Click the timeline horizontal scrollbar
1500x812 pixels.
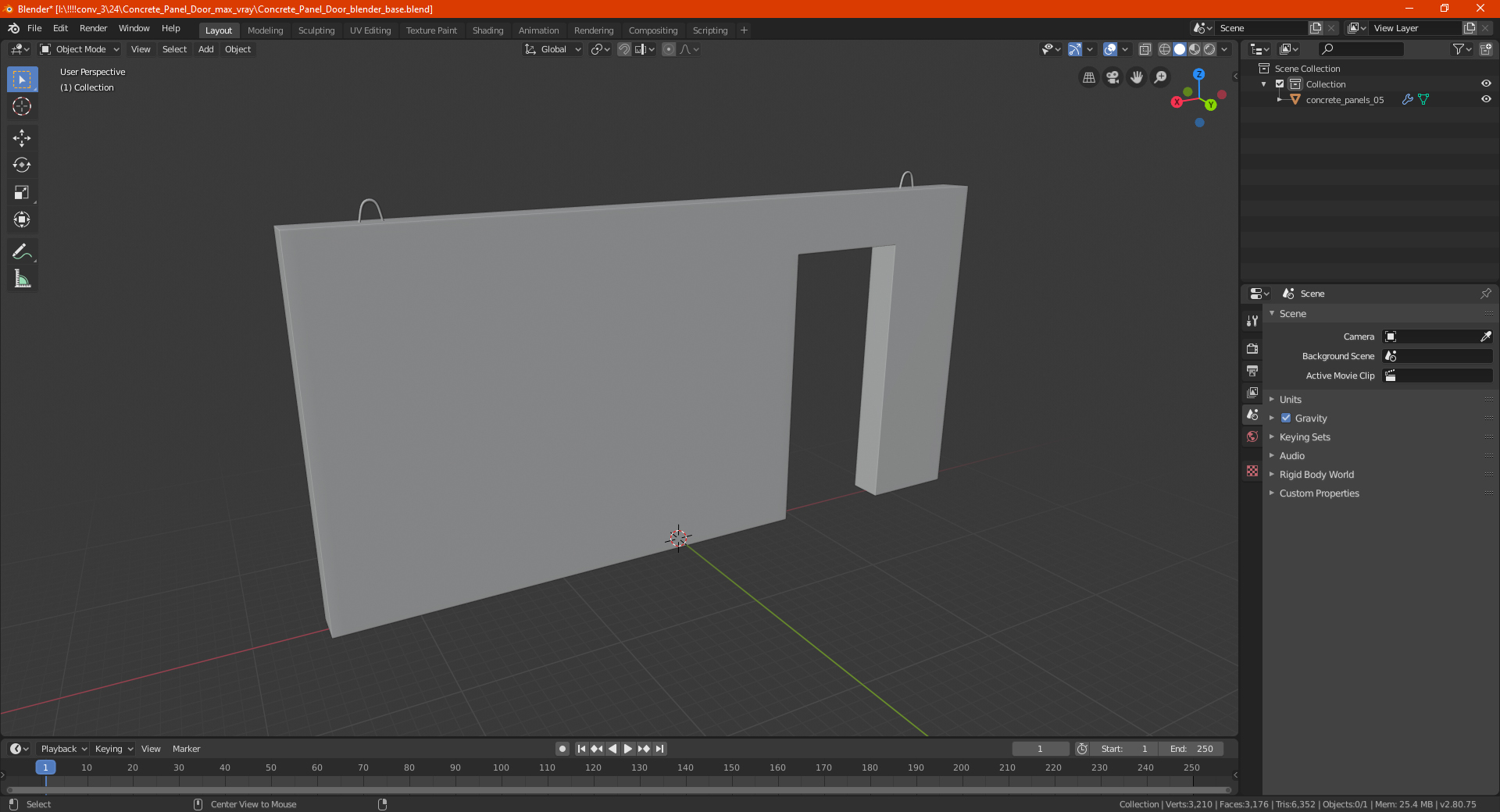[x=619, y=790]
